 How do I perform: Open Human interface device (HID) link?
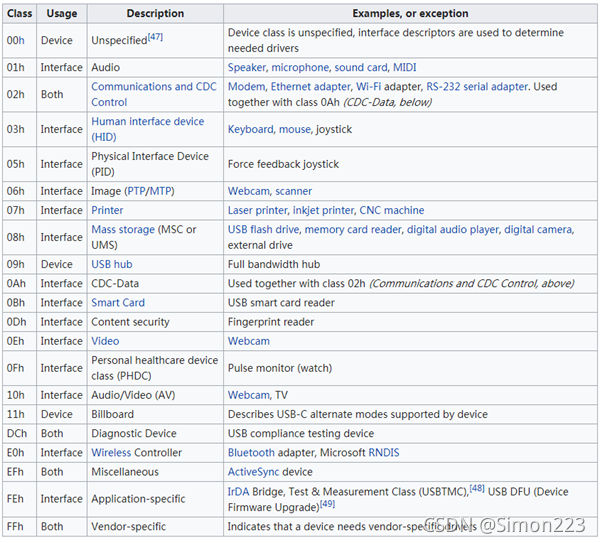pos(147,122)
